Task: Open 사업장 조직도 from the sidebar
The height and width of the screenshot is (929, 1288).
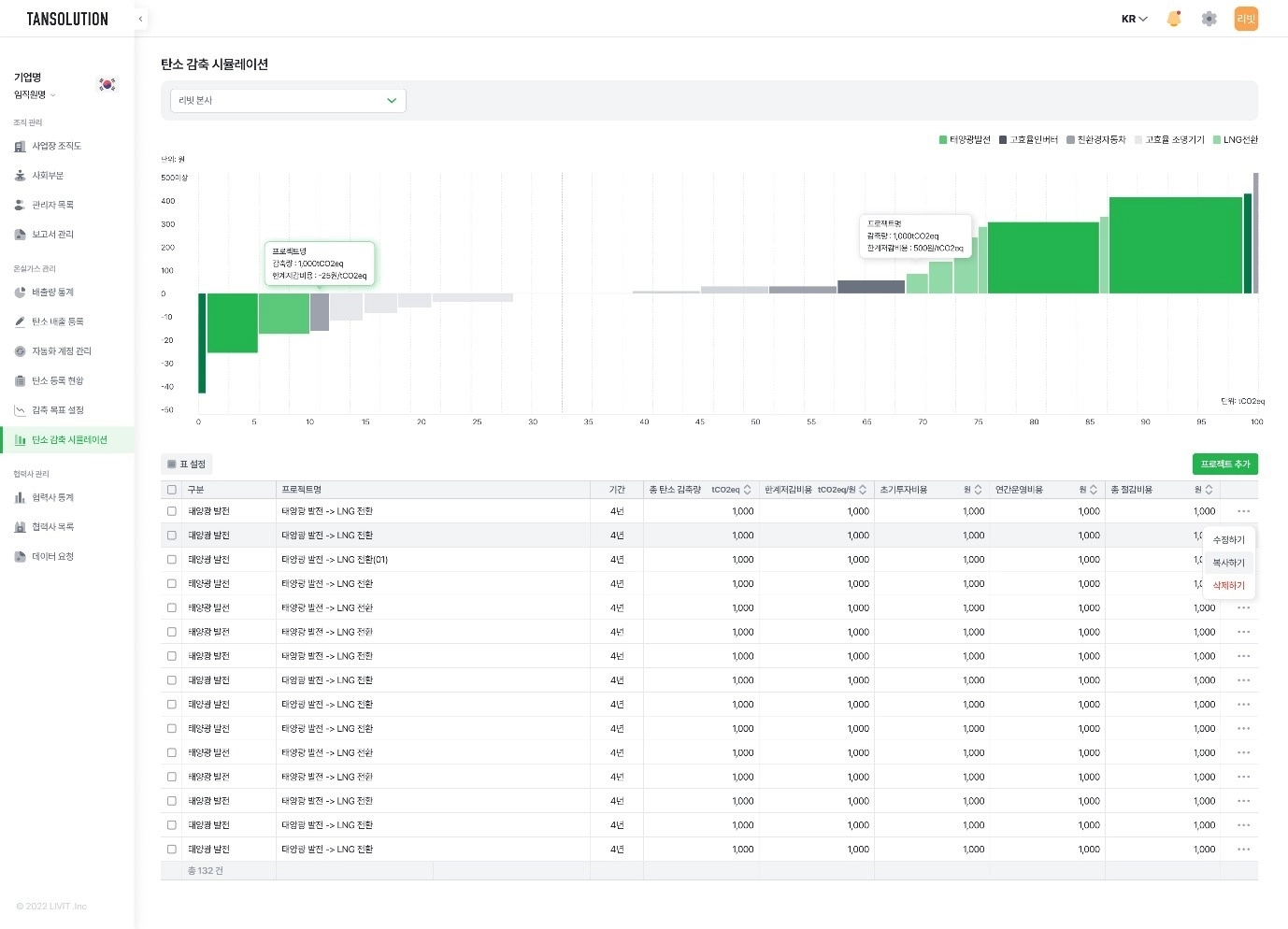Action: 56,146
